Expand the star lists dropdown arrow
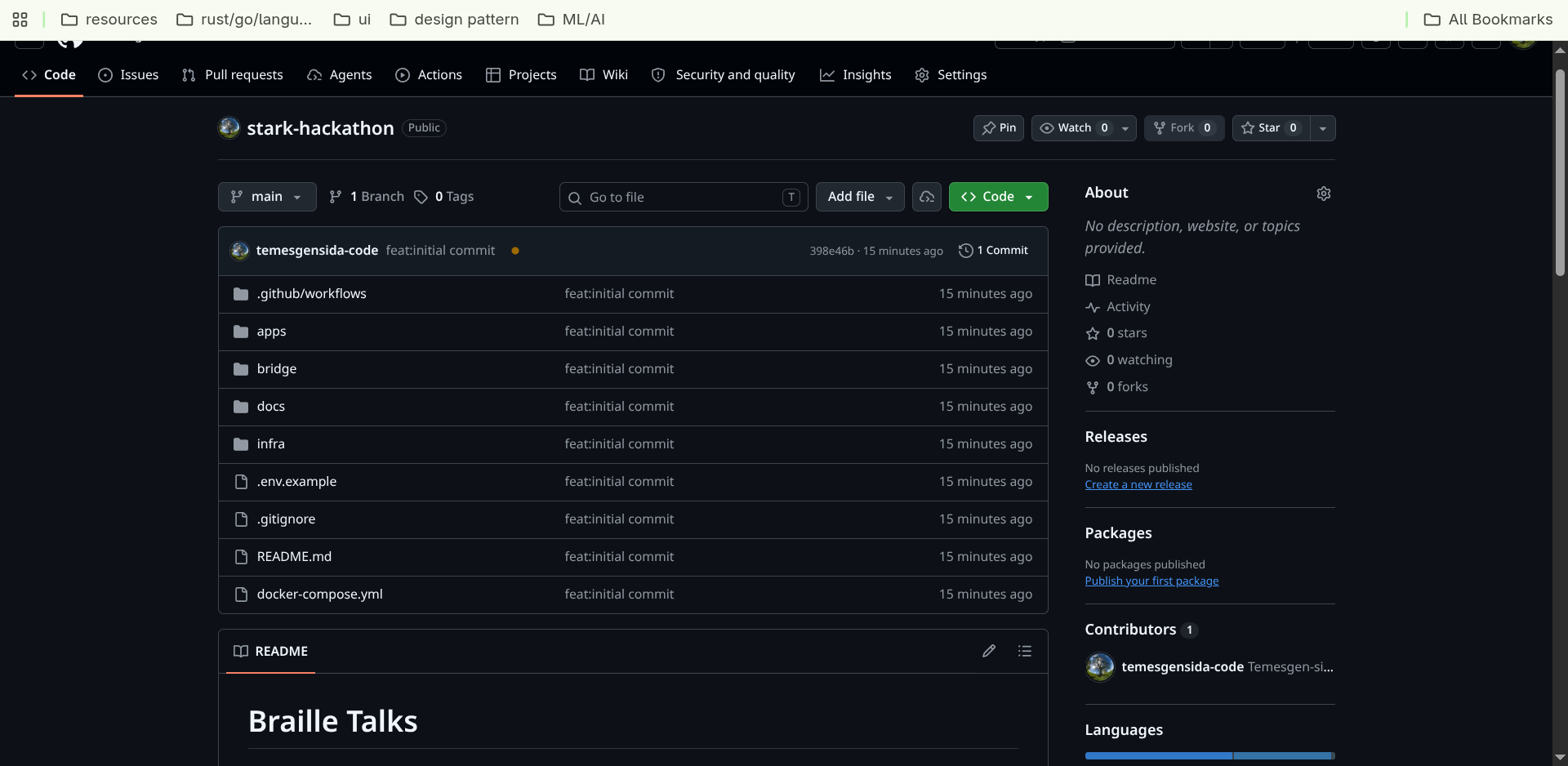Viewport: 1568px width, 766px height. tap(1323, 128)
